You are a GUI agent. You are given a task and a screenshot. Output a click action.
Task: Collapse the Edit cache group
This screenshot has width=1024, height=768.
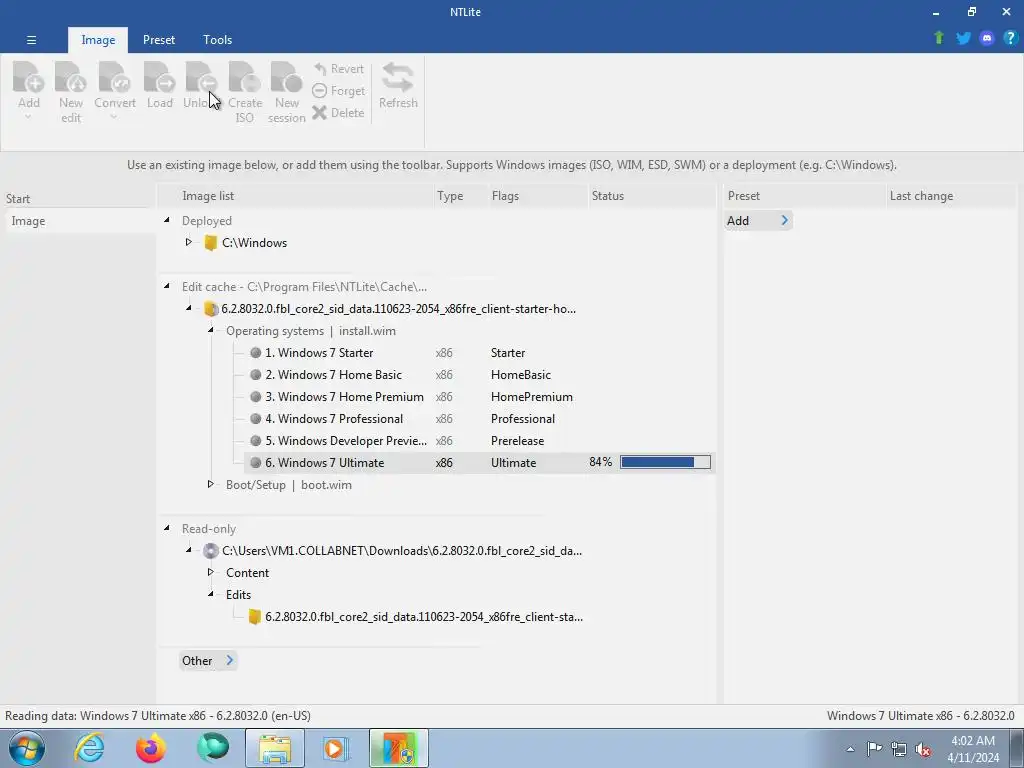pyautogui.click(x=167, y=286)
